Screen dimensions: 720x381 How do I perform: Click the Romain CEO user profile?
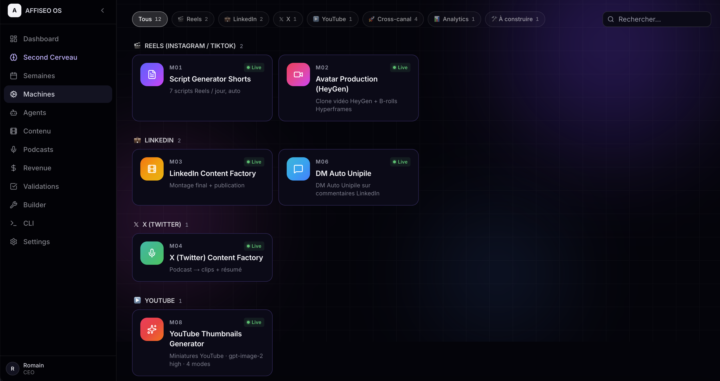[x=58, y=368]
